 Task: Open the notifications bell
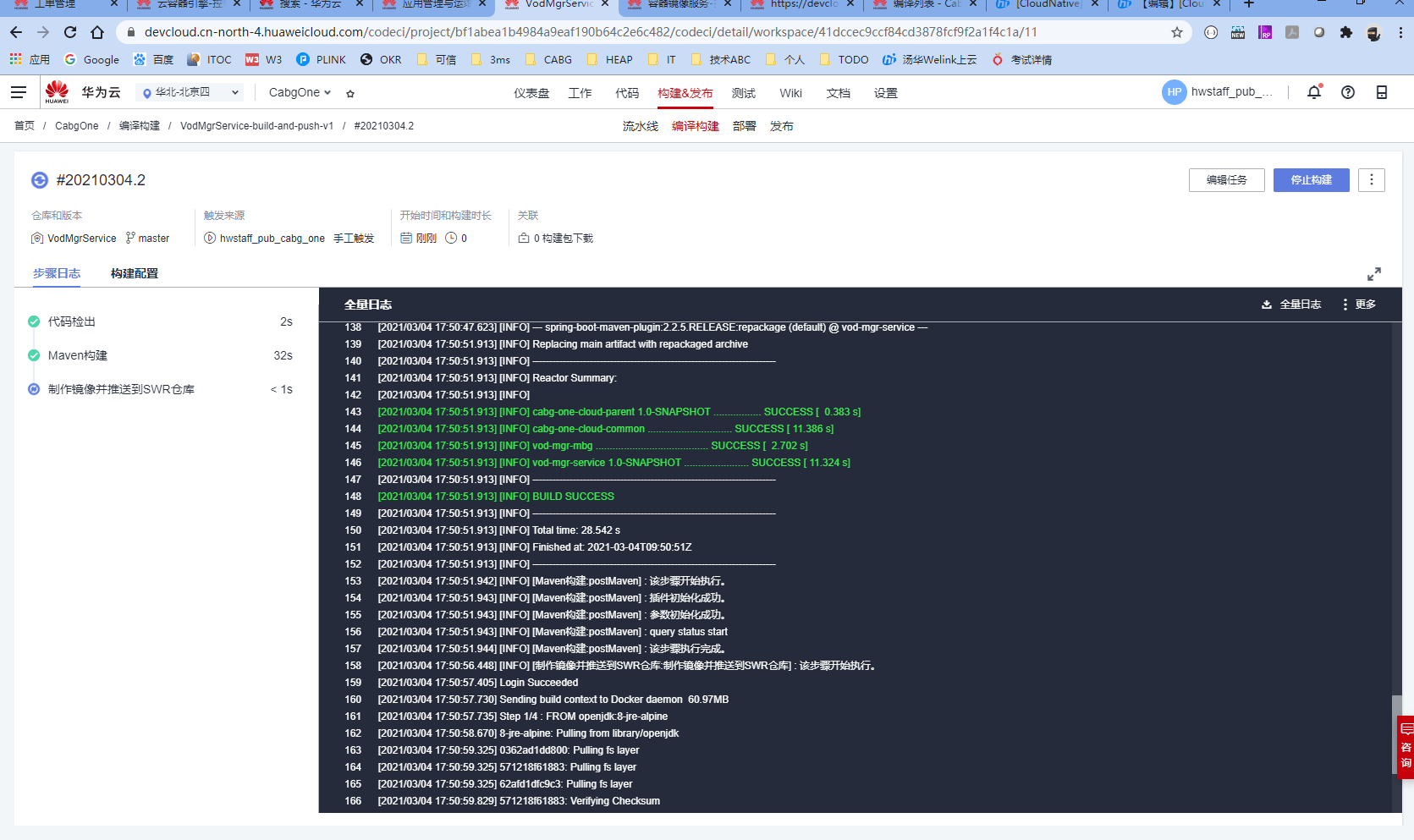coord(1314,92)
